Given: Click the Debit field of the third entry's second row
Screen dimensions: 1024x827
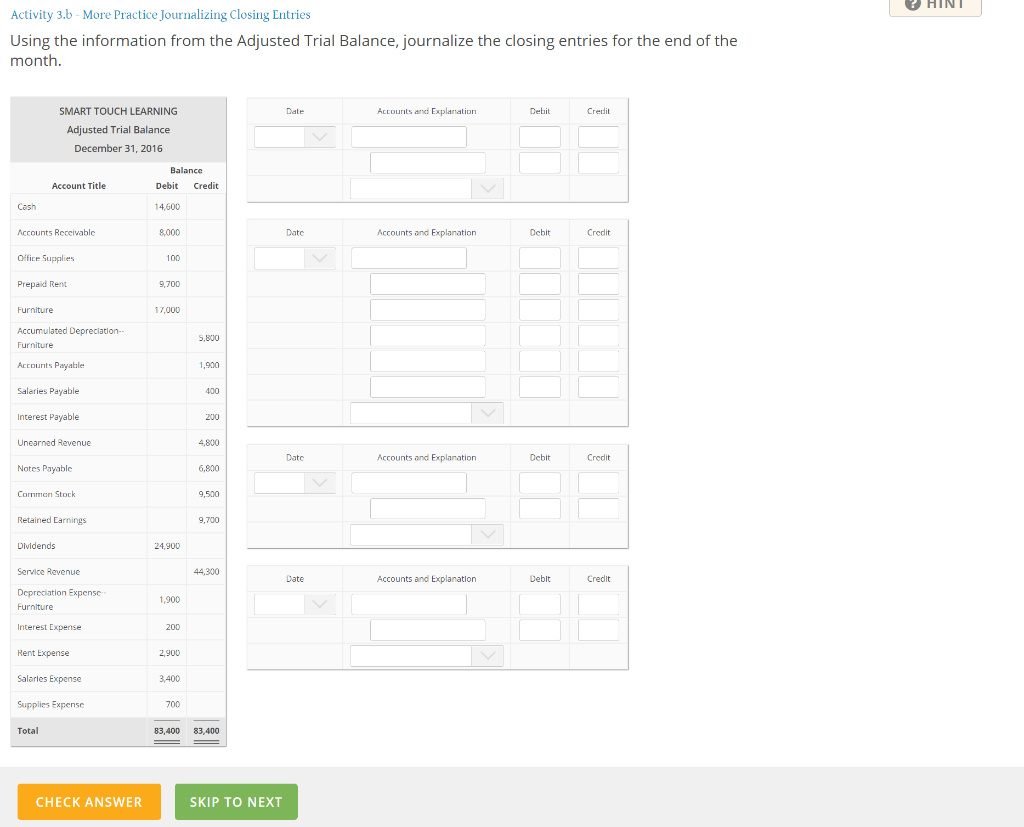Looking at the screenshot, I should [539, 508].
